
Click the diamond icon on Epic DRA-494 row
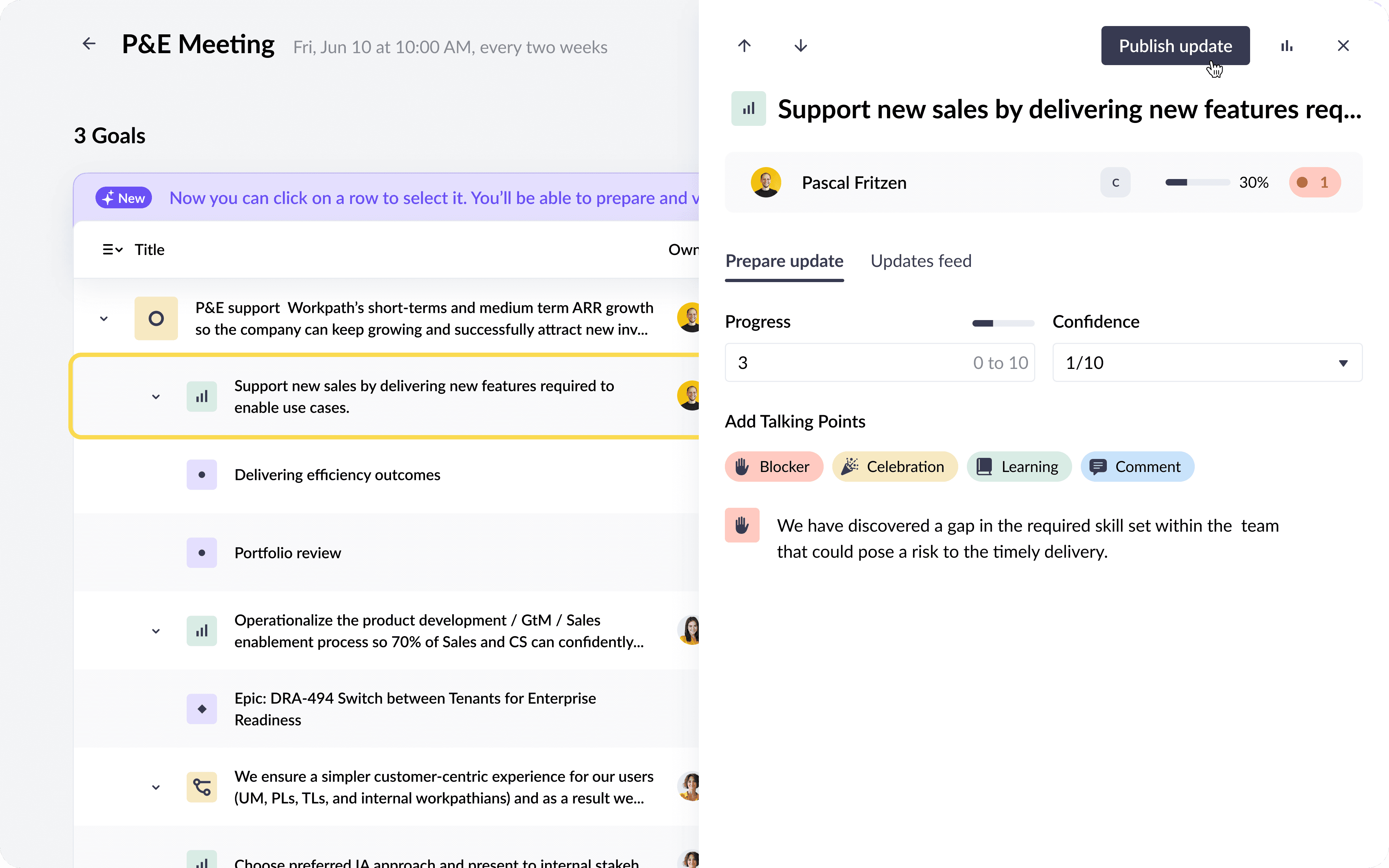pos(202,709)
